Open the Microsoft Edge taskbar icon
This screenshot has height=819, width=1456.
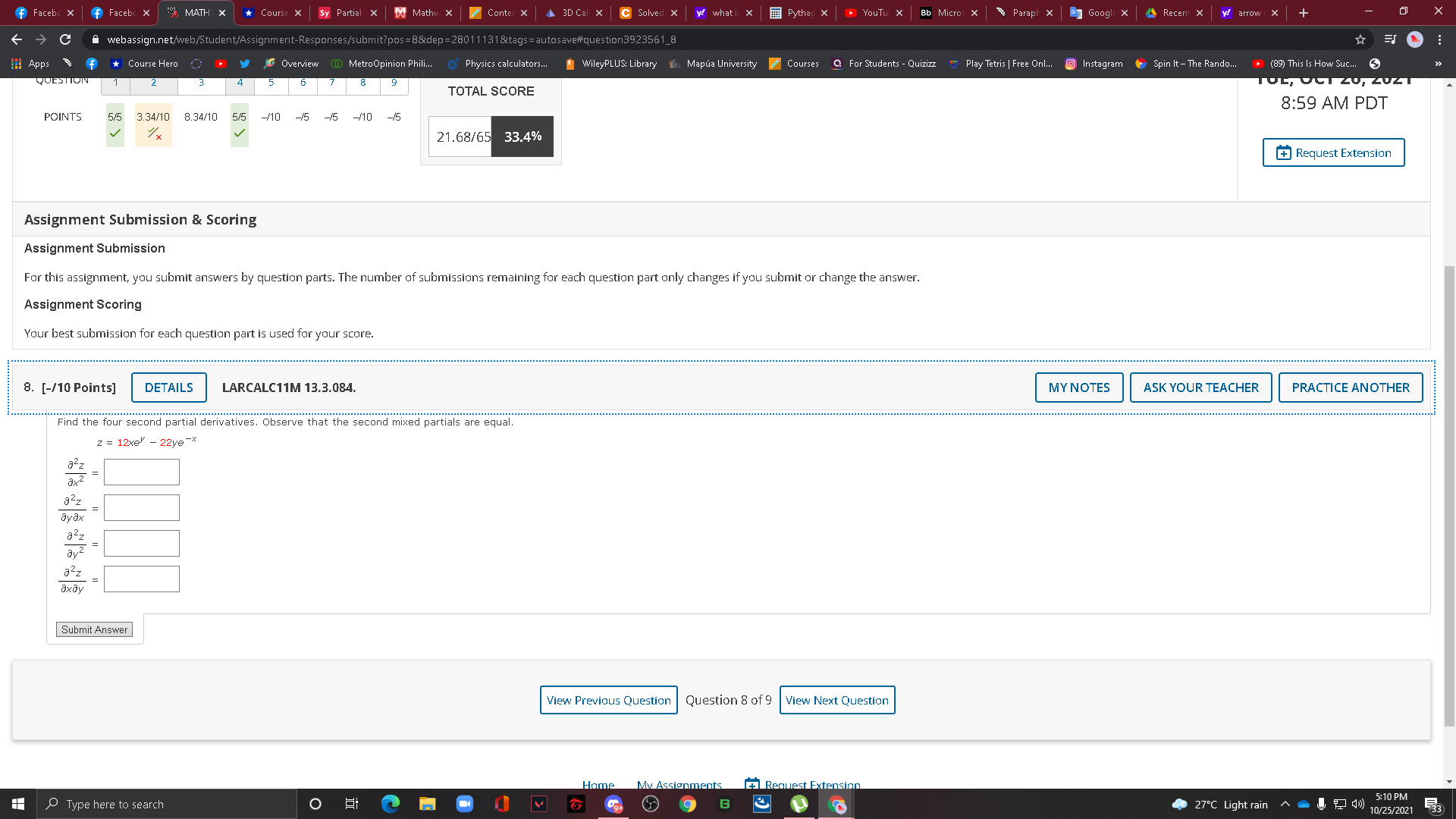(x=390, y=804)
